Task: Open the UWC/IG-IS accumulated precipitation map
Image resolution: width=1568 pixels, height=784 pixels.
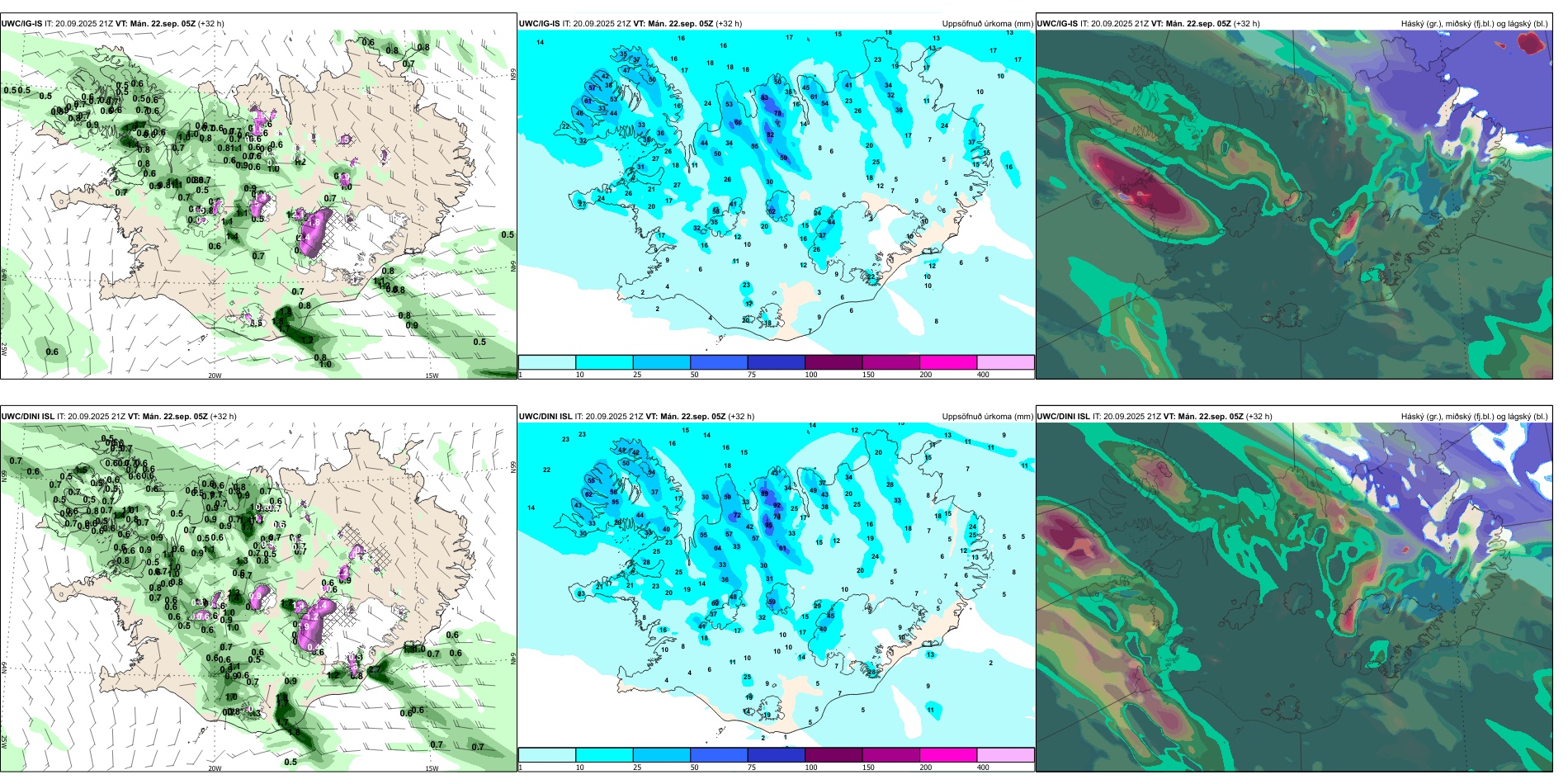Action: 776,193
